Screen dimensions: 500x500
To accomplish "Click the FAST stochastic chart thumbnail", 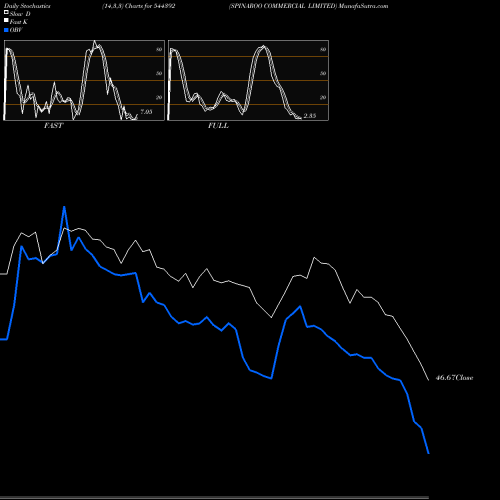I will coord(84,80).
